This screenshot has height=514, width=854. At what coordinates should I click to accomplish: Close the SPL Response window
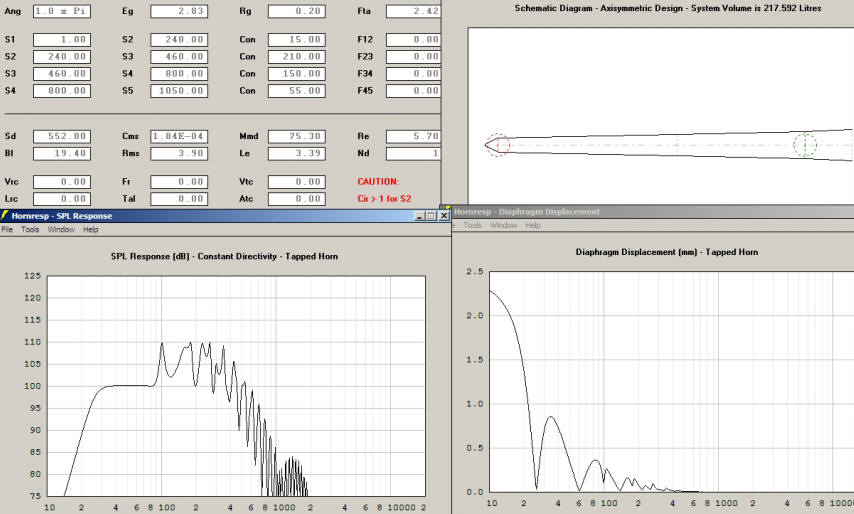point(444,216)
